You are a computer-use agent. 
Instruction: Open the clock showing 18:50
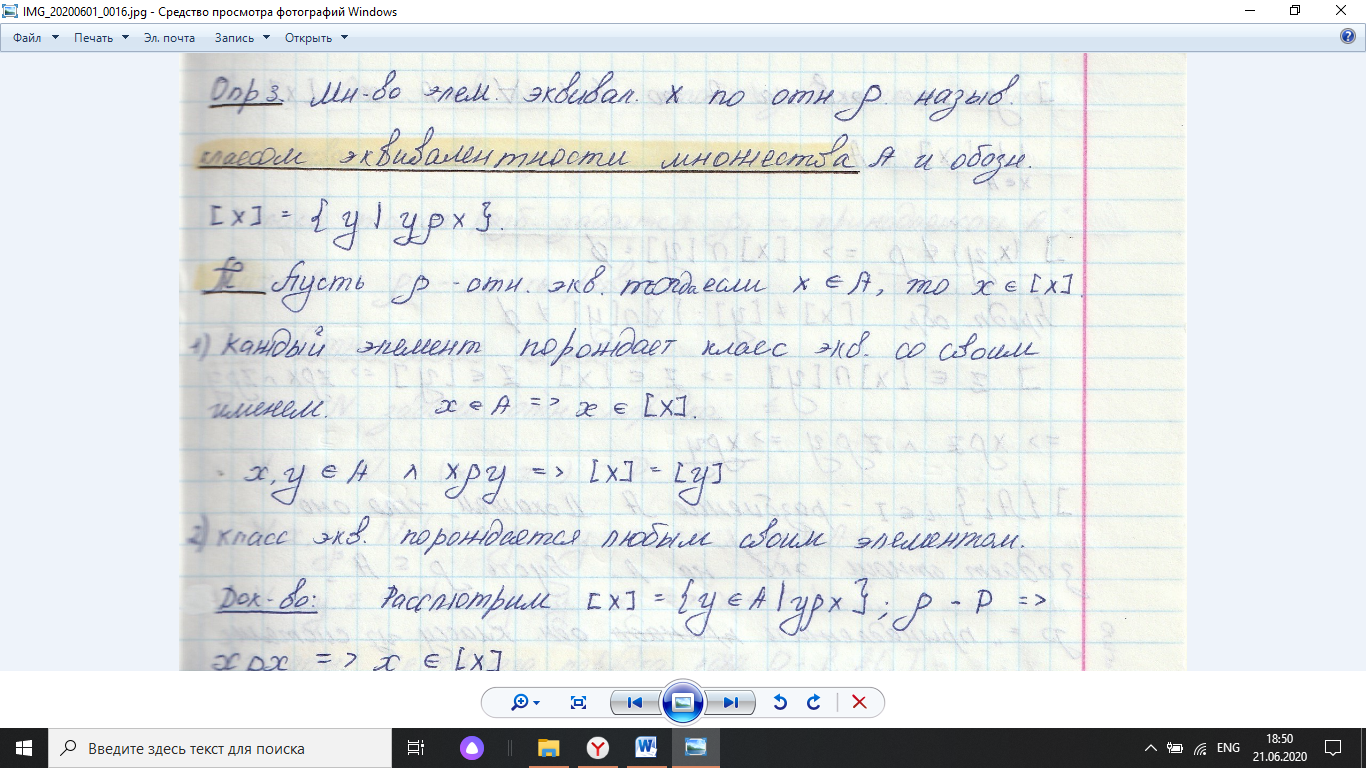(1279, 748)
